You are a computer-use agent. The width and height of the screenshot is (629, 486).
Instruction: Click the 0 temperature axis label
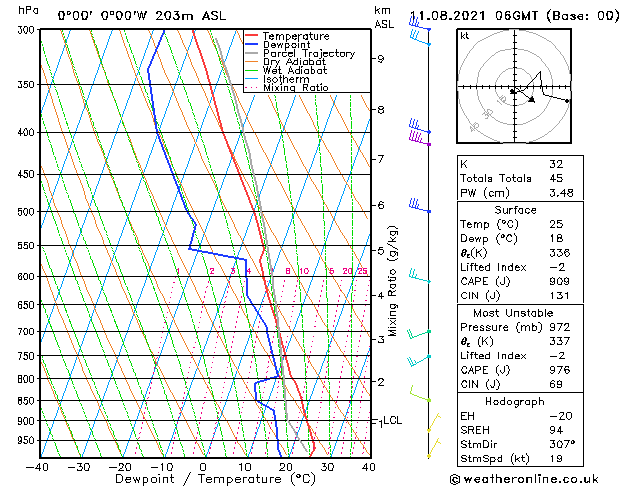203,467
